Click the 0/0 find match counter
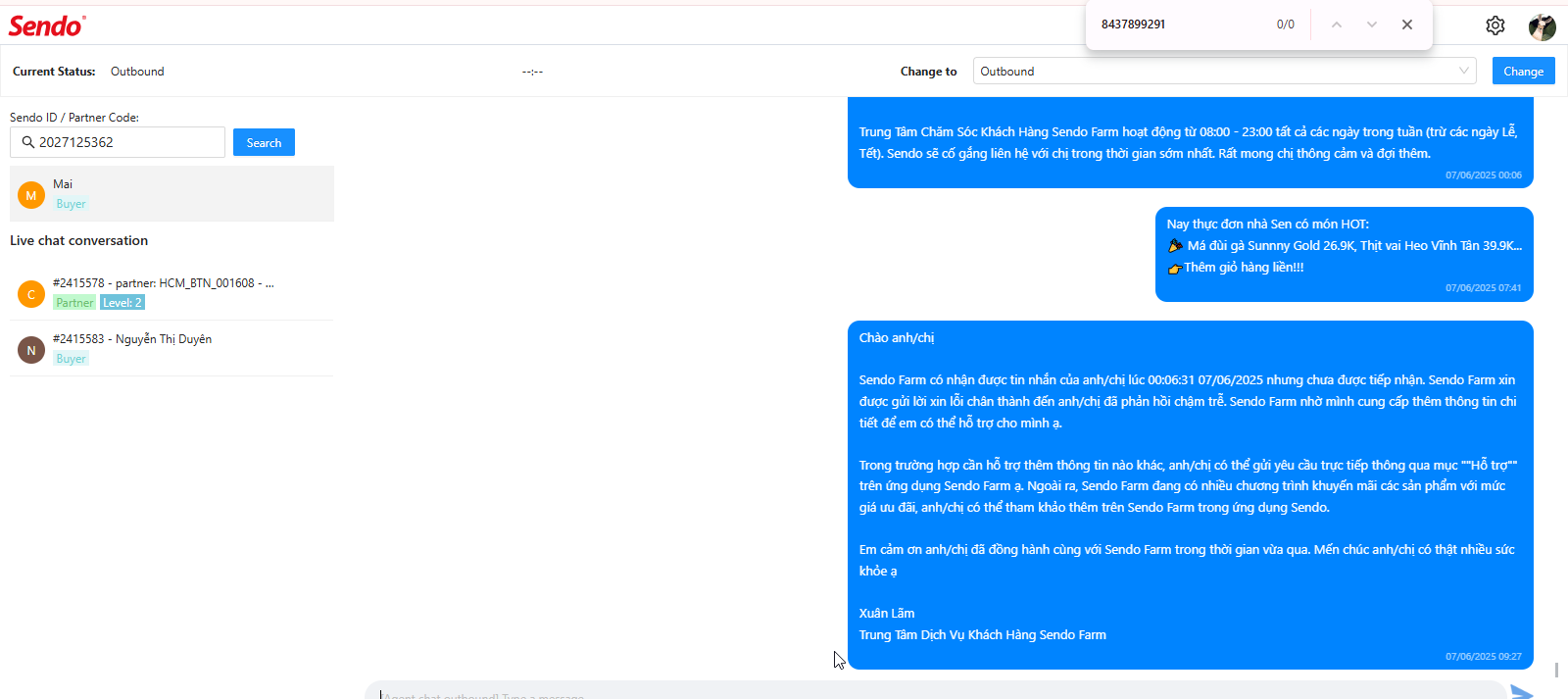Viewport: 1568px width, 699px height. point(1285,25)
